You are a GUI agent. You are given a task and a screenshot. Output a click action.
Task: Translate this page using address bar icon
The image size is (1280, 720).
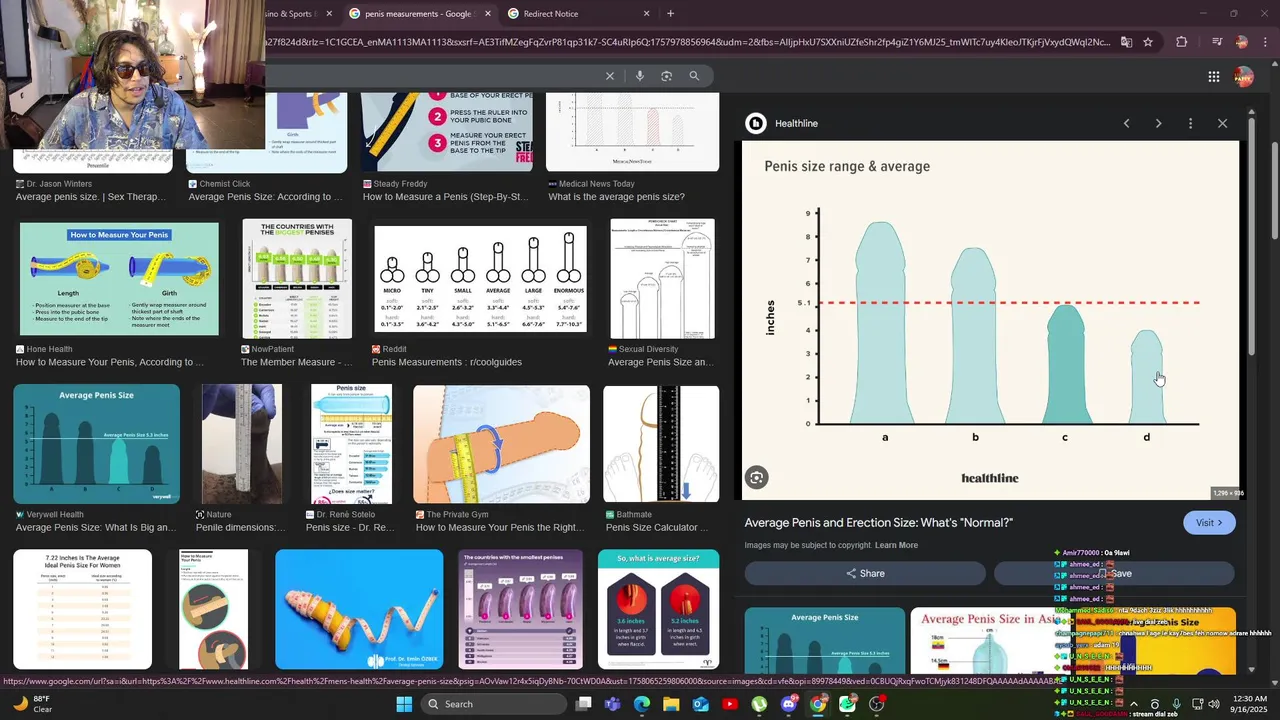[x=1126, y=42]
